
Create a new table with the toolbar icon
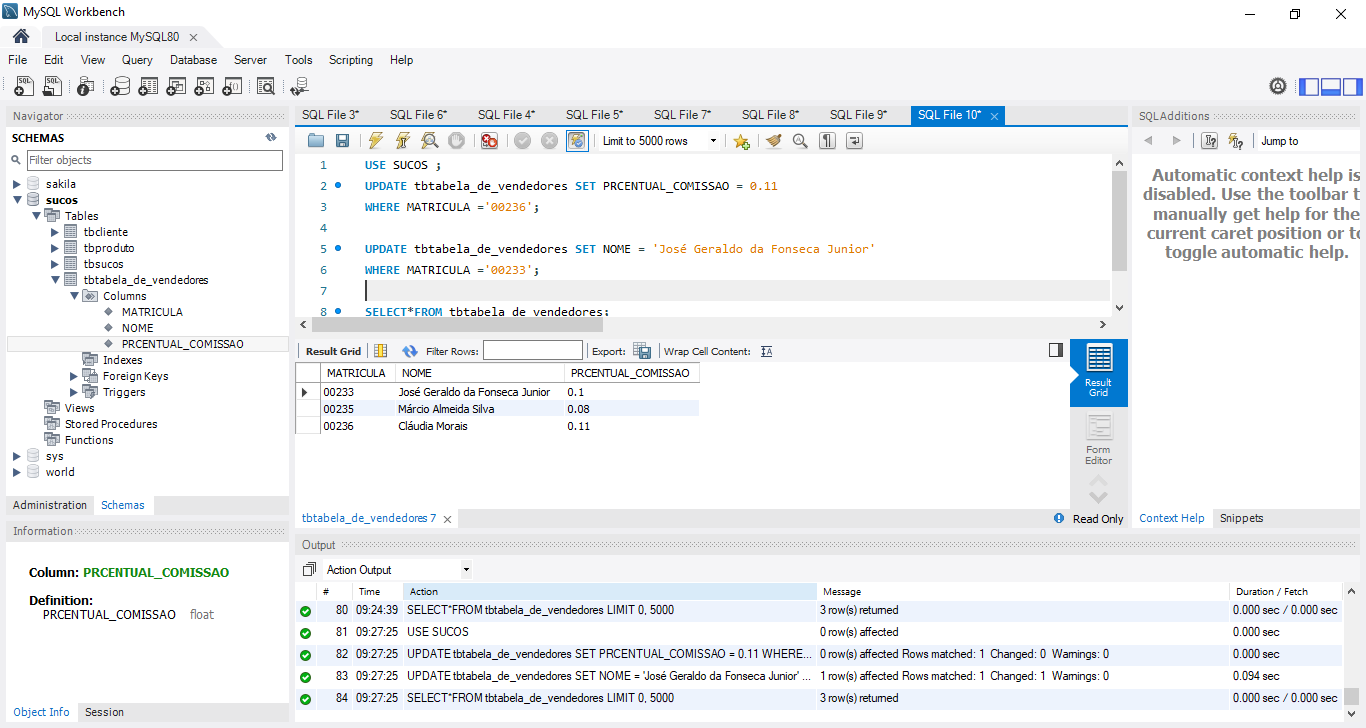tap(148, 87)
